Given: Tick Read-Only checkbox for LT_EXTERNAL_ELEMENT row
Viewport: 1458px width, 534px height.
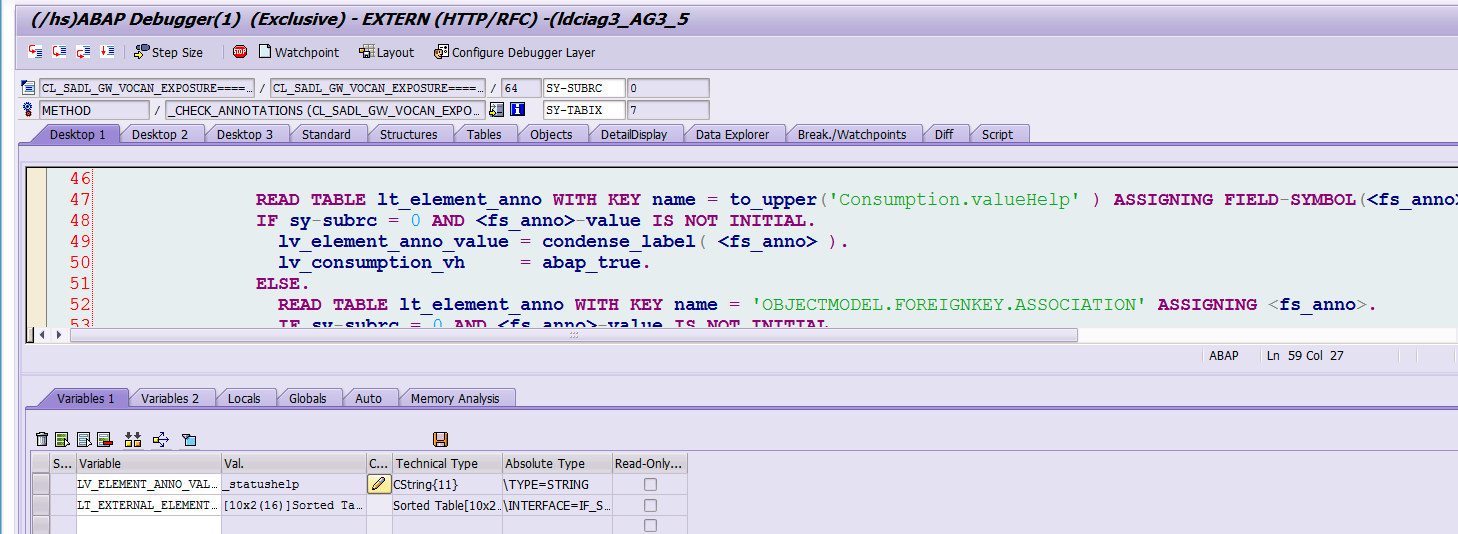Looking at the screenshot, I should [650, 505].
